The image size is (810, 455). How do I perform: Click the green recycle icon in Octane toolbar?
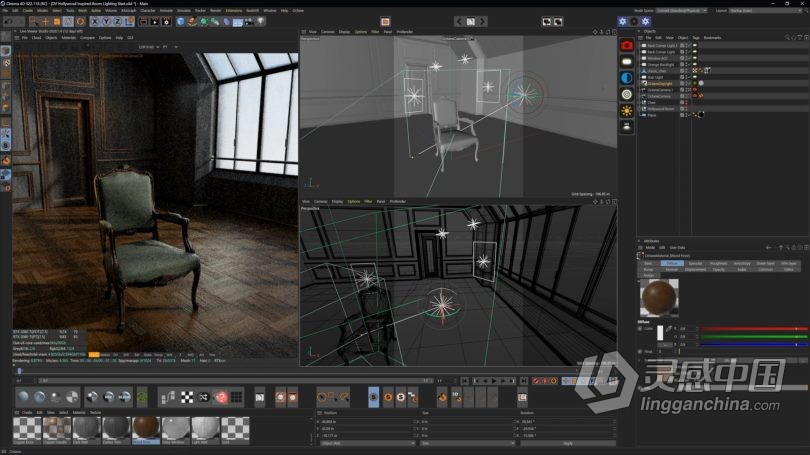pos(142,397)
